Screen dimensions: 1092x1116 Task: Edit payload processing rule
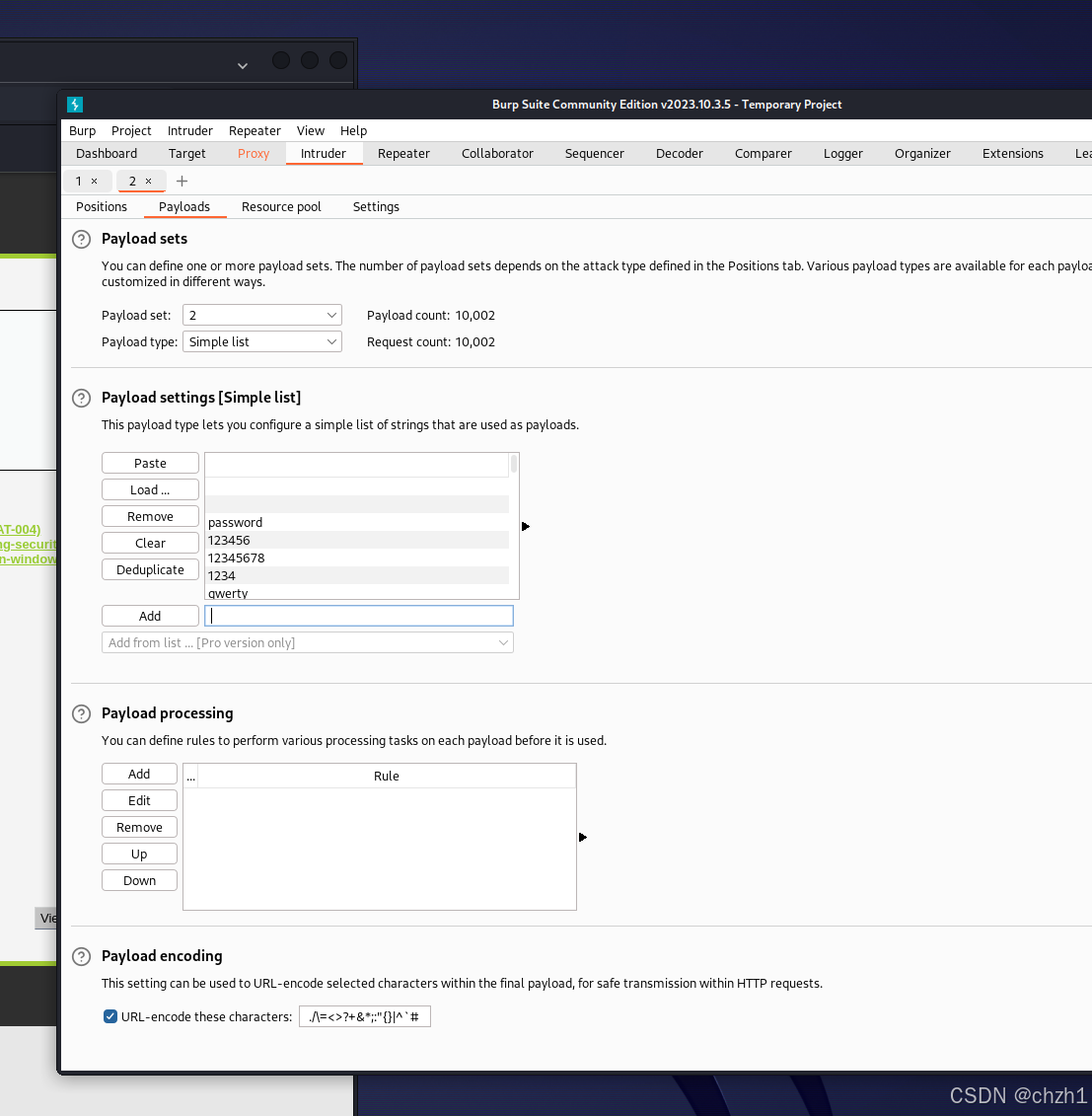click(139, 800)
